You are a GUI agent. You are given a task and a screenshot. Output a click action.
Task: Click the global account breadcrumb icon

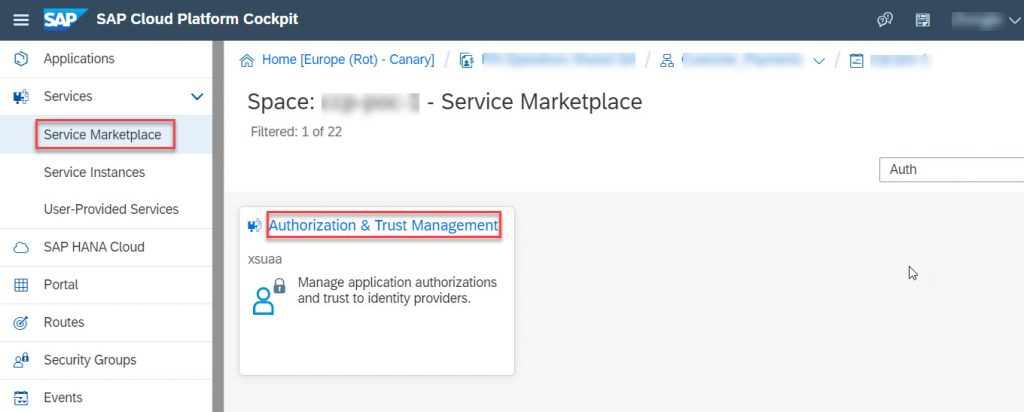point(466,61)
